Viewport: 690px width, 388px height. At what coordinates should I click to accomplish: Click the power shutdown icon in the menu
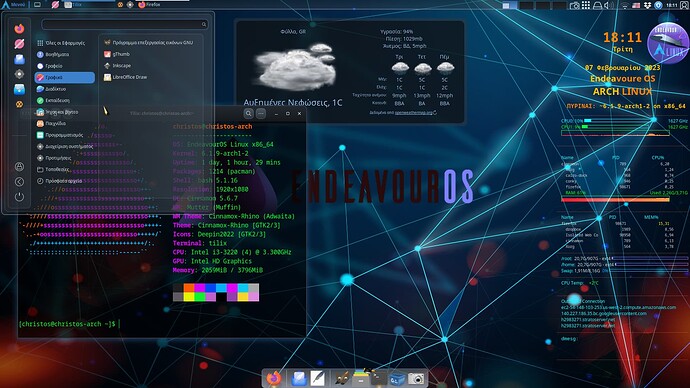[x=19, y=197]
